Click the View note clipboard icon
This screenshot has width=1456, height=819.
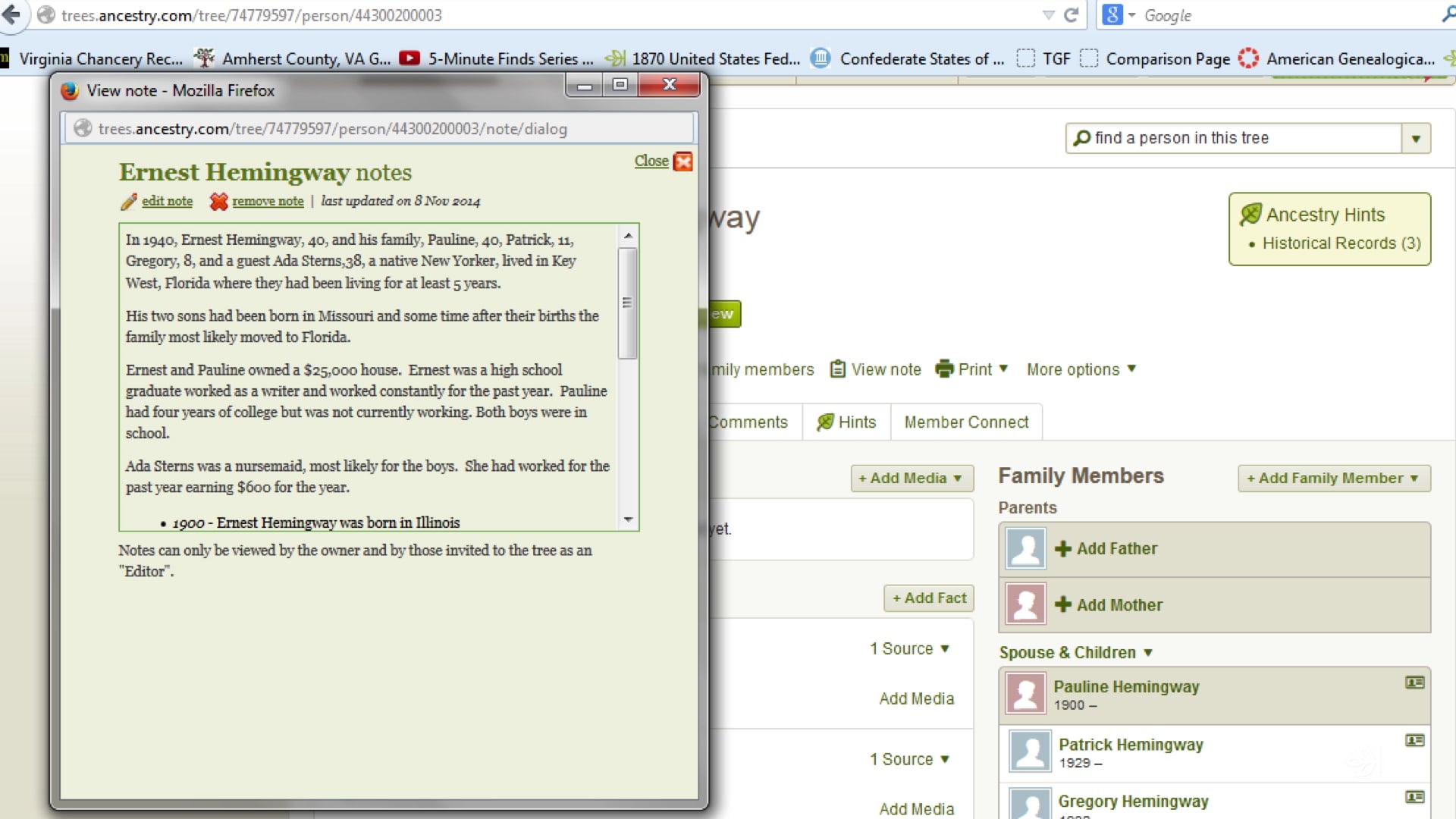837,369
